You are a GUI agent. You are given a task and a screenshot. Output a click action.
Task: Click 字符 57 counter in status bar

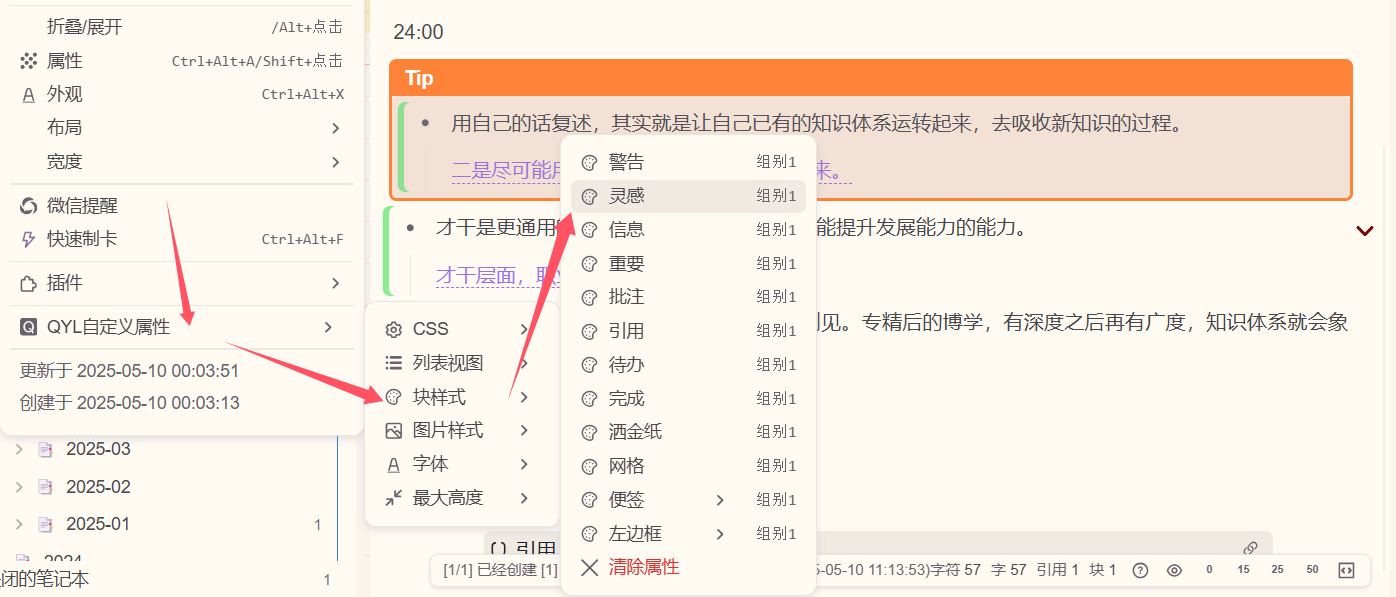[955, 570]
